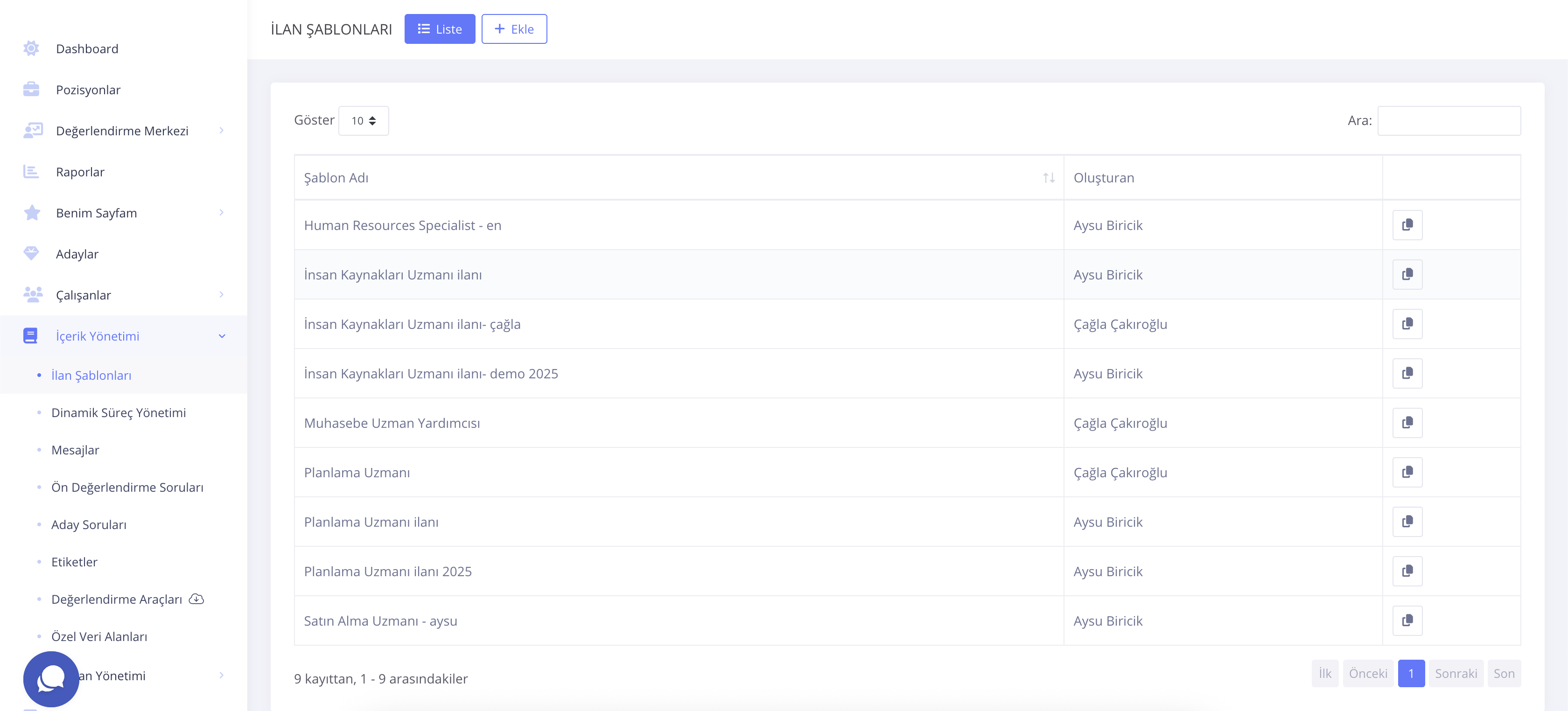1568x711 pixels.
Task: Expand the Değerlendirme Merkezi submenu
Action: 222,130
